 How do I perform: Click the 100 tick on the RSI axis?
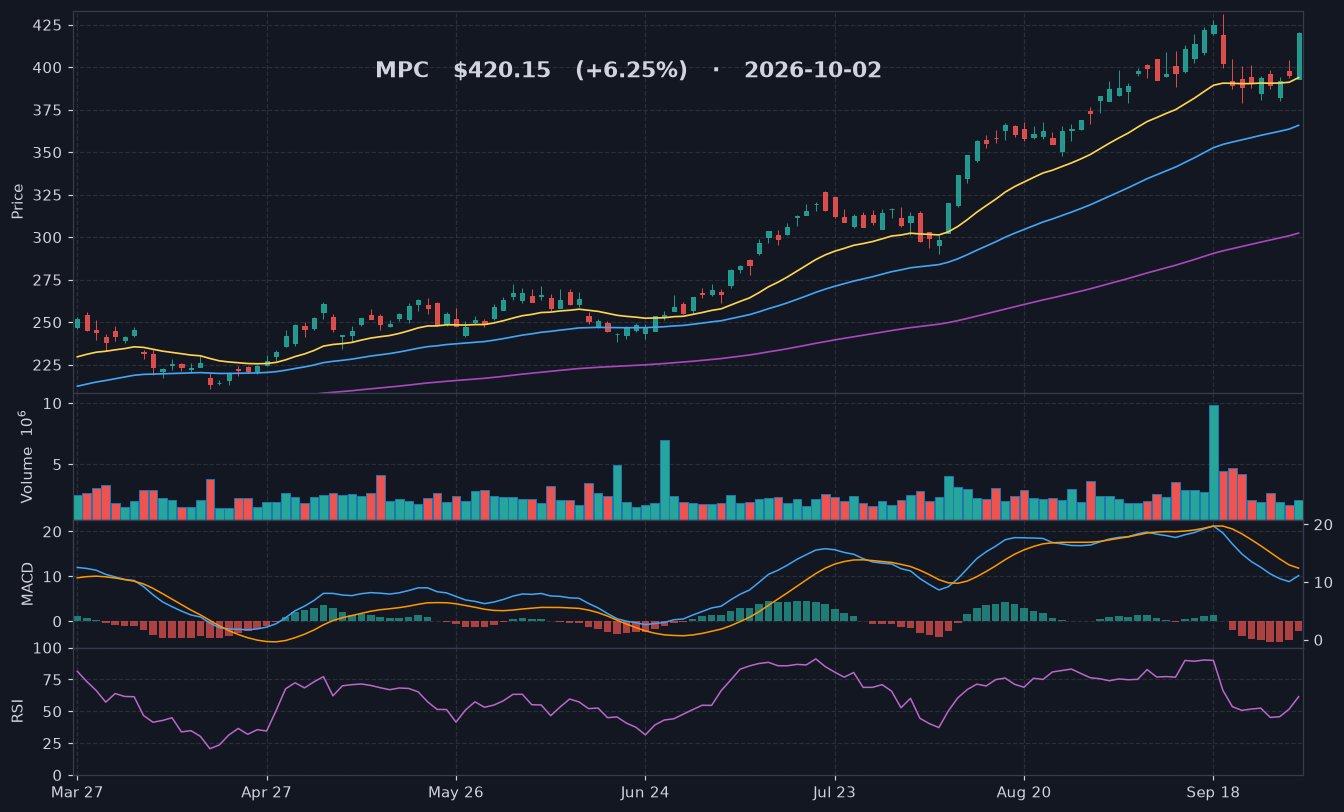(x=49, y=648)
